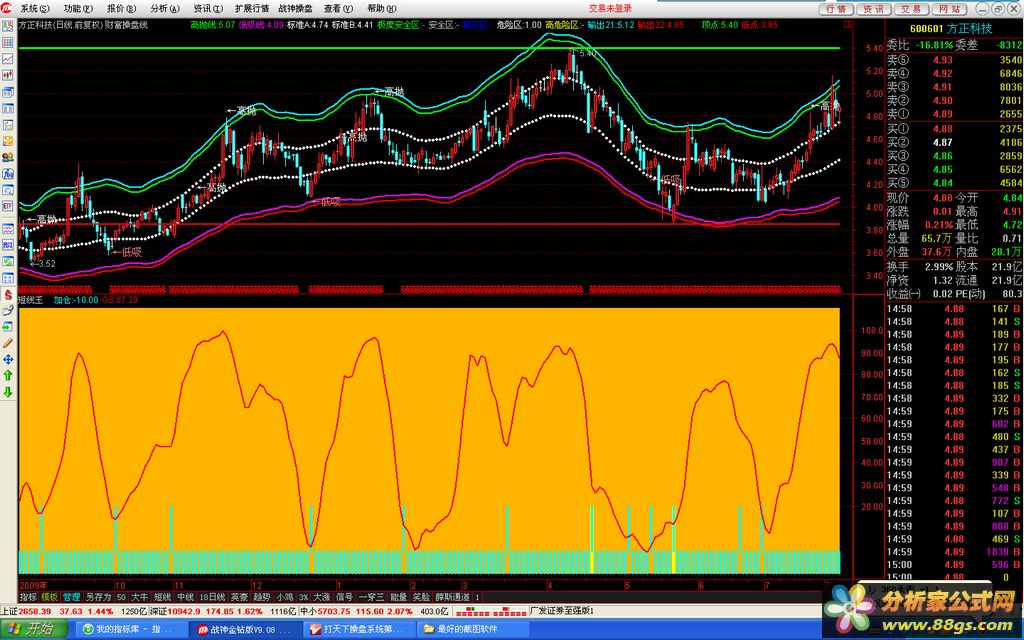Open the 系统(S) menu

coord(34,8)
